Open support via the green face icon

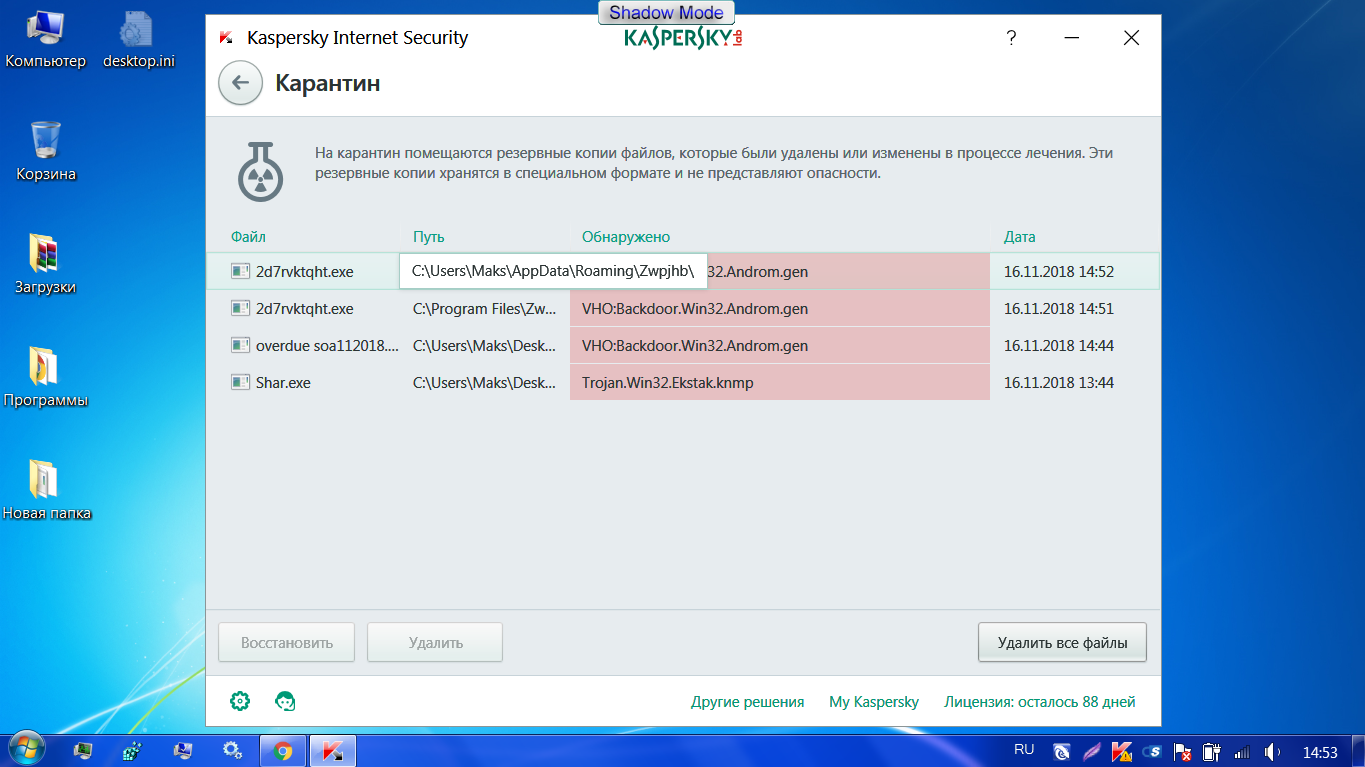pyautogui.click(x=285, y=701)
